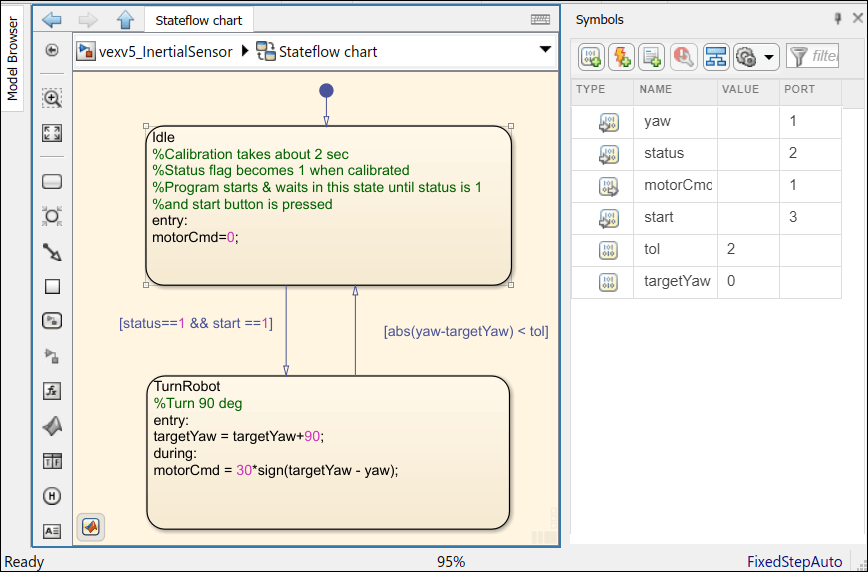Click the Fit to View icon
This screenshot has height=572, width=868.
tap(52, 133)
